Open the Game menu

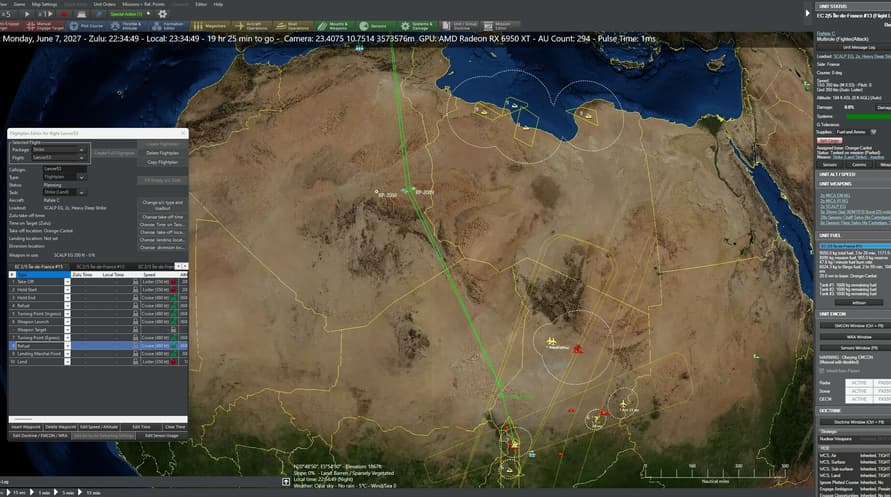19,4
